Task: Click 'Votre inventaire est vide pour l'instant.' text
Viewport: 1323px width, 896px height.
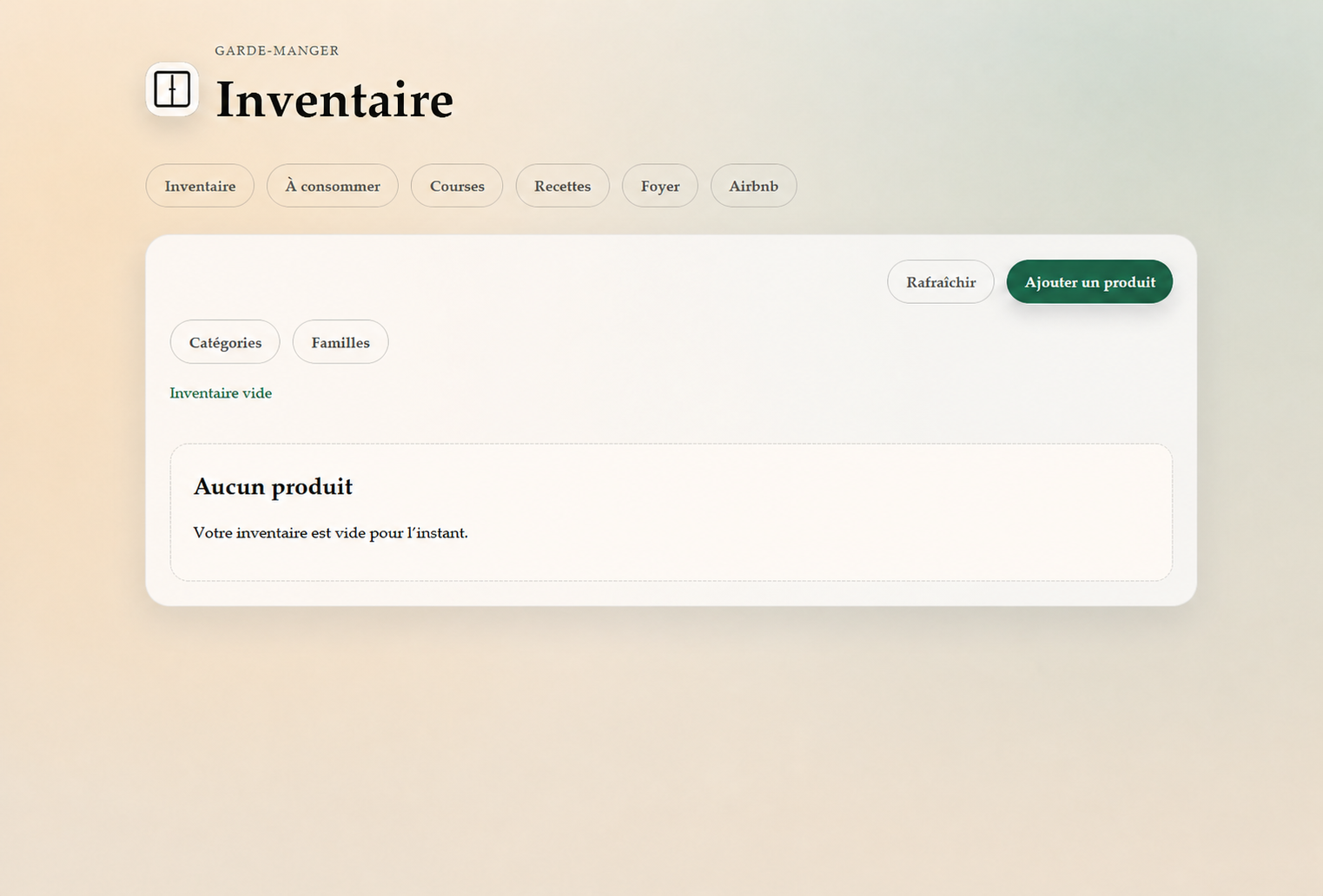Action: [x=330, y=533]
